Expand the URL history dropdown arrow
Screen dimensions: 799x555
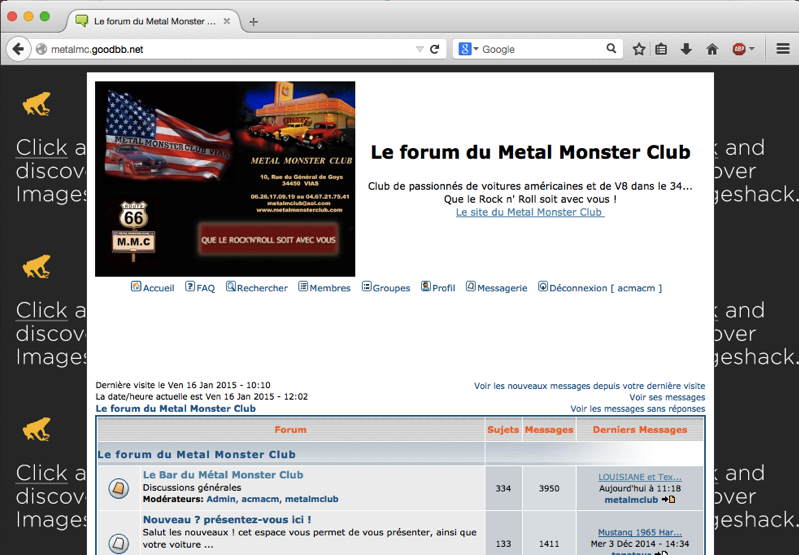(420, 49)
